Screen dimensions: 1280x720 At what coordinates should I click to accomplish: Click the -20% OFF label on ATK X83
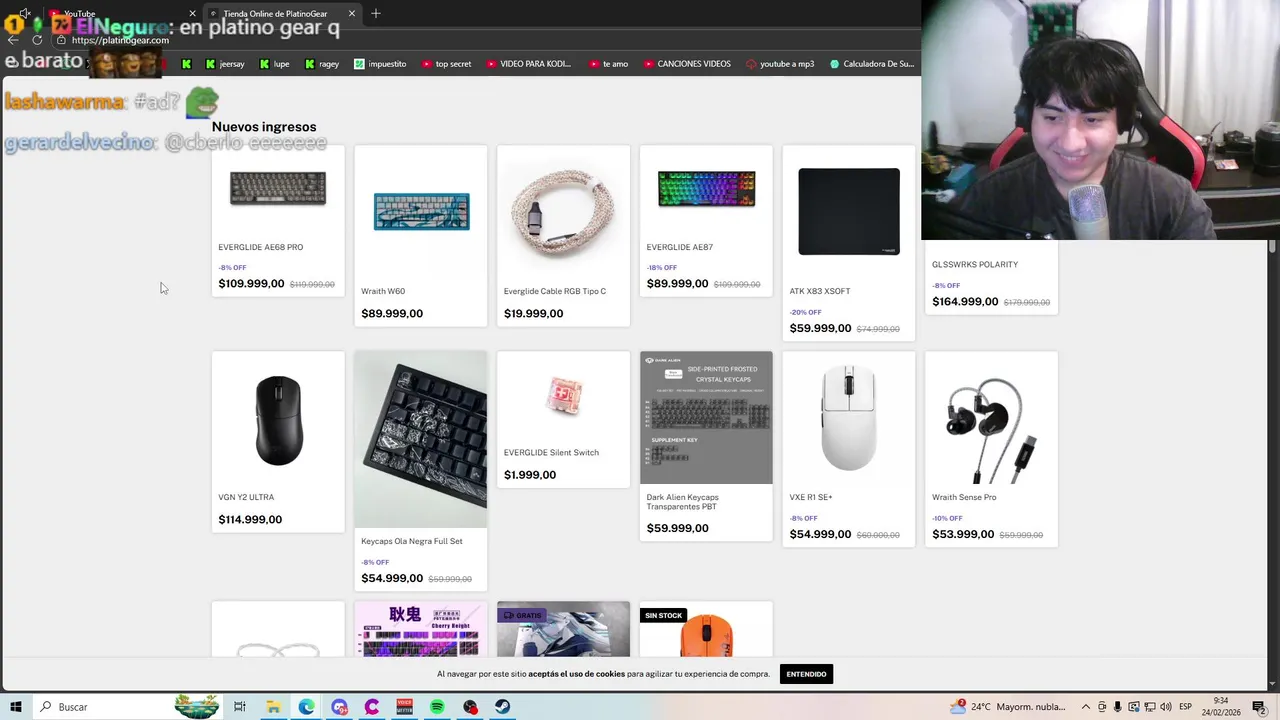click(806, 312)
